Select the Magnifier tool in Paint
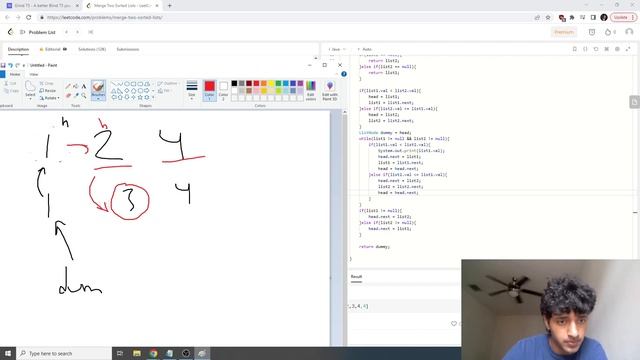The image size is (640, 360). 84,95
